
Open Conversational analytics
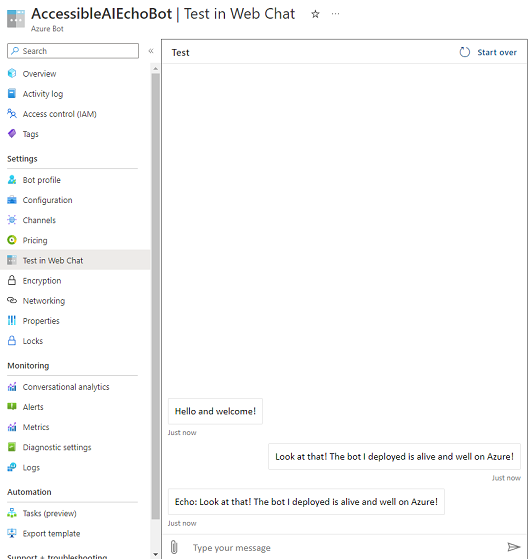click(66, 387)
